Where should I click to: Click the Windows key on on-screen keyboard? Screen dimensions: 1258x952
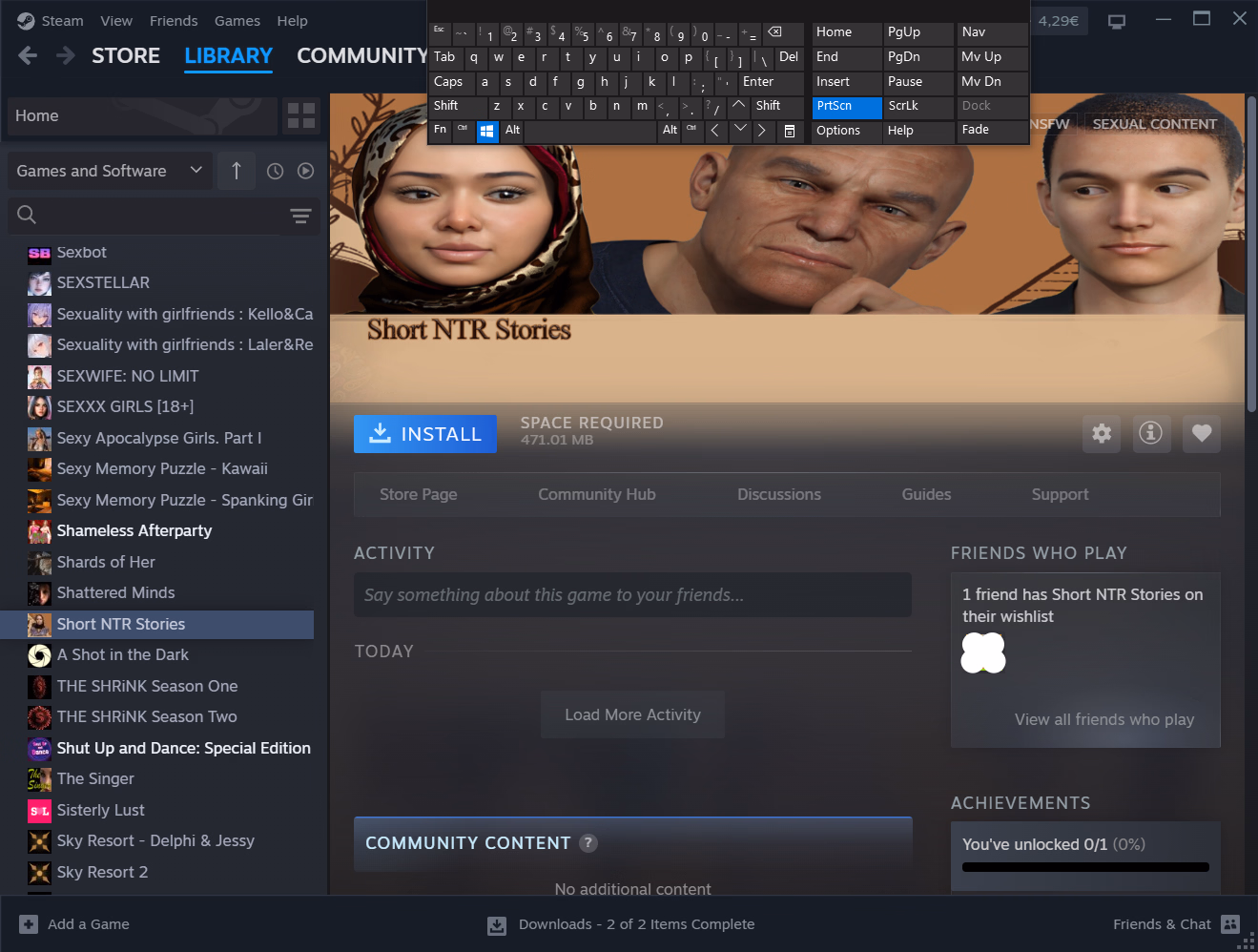tap(486, 131)
